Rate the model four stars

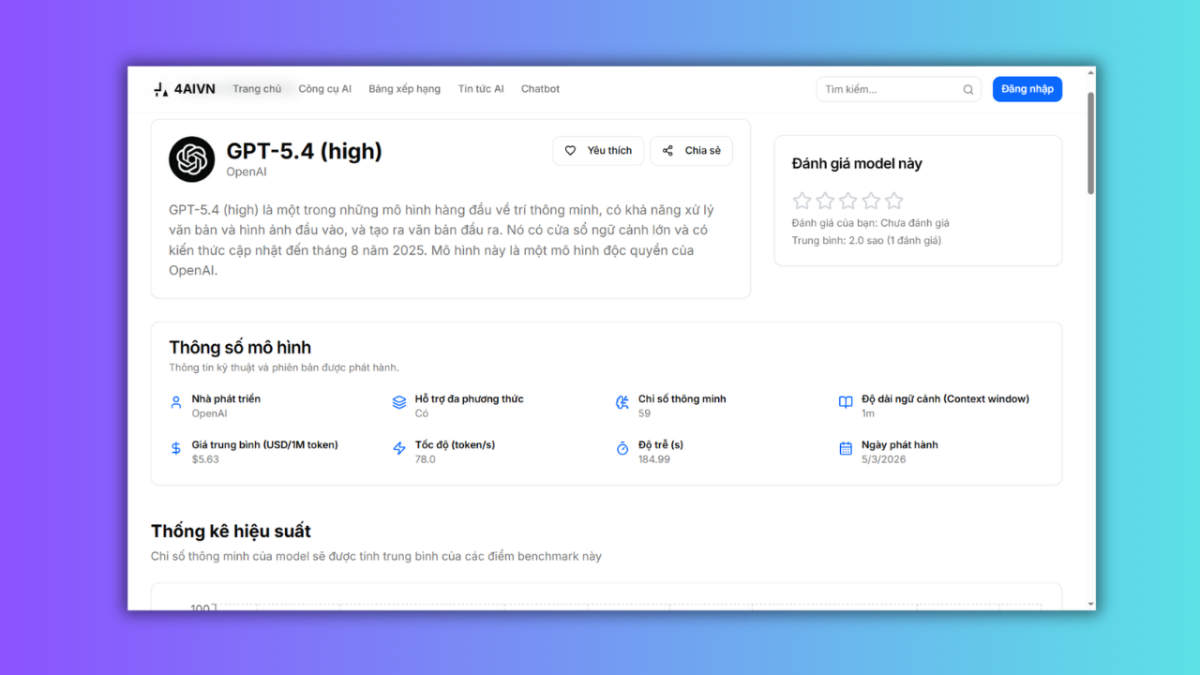point(871,200)
